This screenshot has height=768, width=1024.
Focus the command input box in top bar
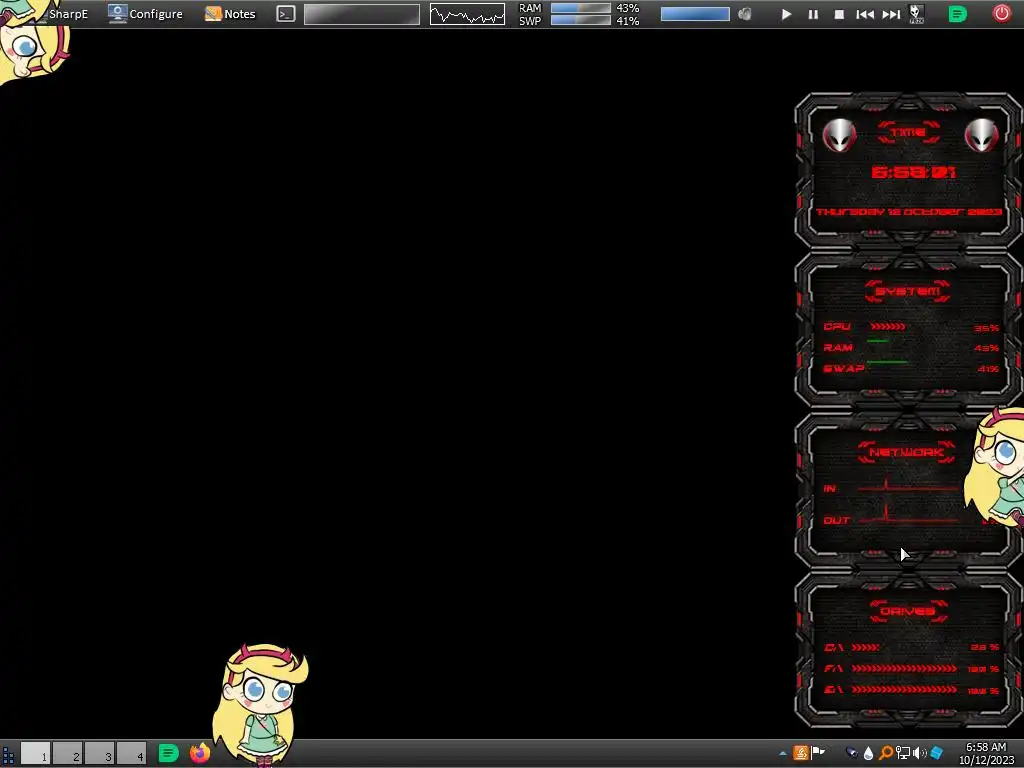click(x=362, y=14)
